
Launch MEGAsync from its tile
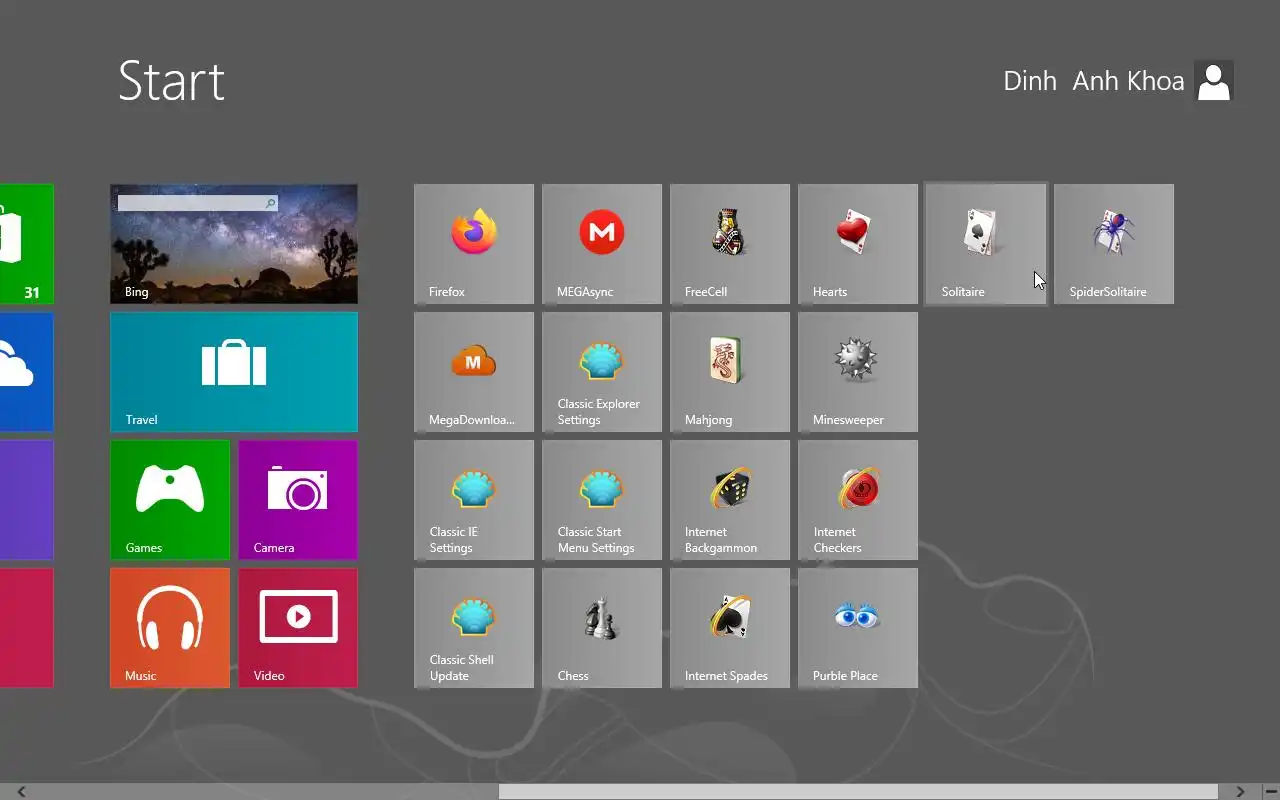602,244
